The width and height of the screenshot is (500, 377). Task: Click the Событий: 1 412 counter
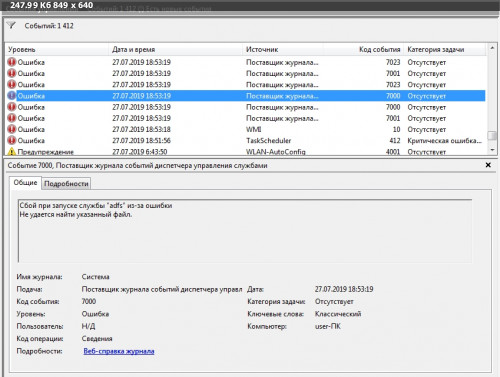coord(49,26)
